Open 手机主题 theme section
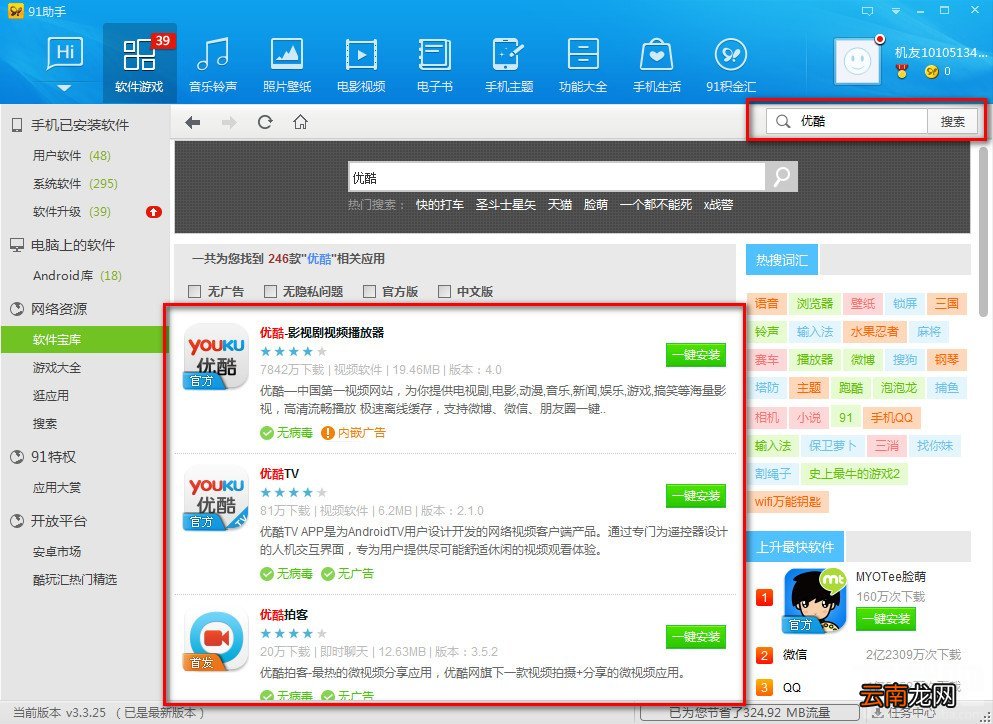The image size is (993, 724). [x=509, y=63]
